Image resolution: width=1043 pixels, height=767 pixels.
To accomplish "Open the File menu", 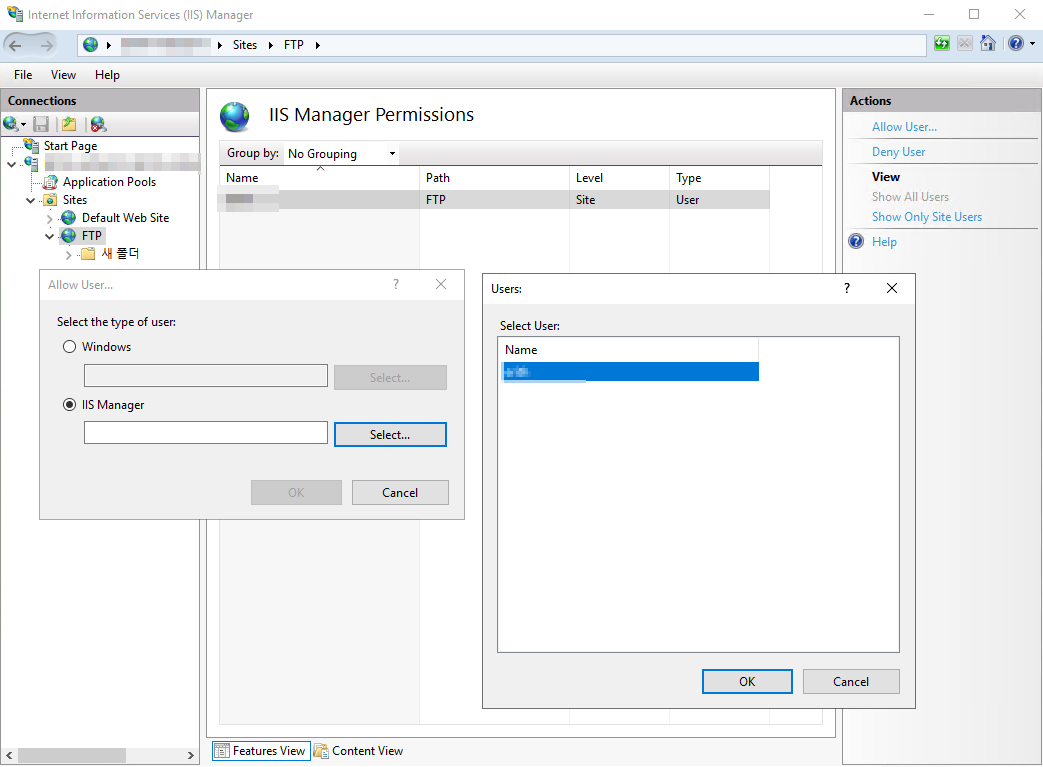I will click(x=23, y=75).
